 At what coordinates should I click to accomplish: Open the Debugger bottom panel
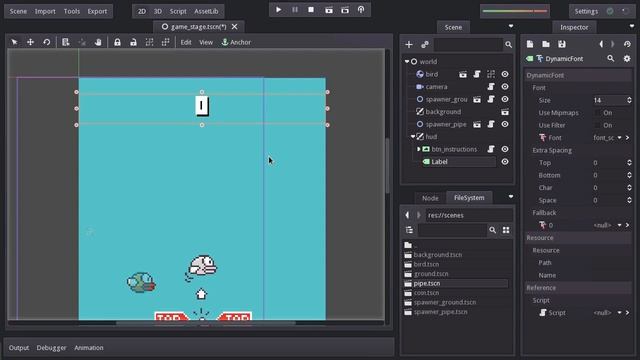tap(51, 348)
